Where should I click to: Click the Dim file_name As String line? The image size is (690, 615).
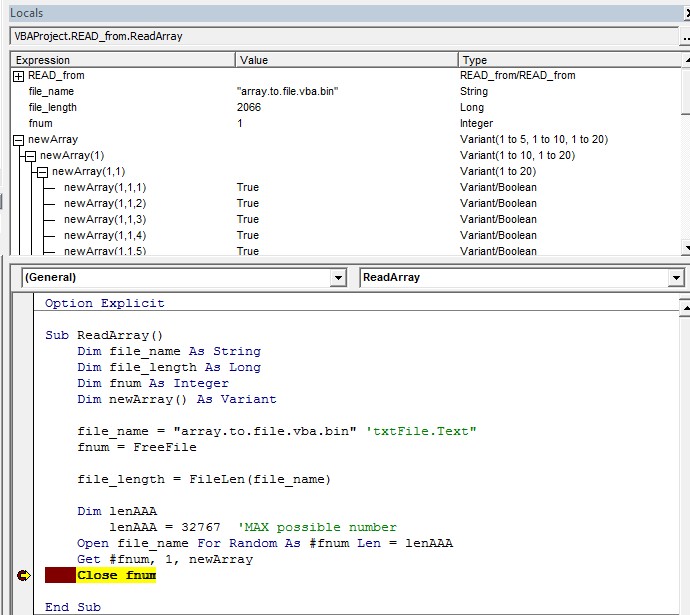tap(169, 351)
